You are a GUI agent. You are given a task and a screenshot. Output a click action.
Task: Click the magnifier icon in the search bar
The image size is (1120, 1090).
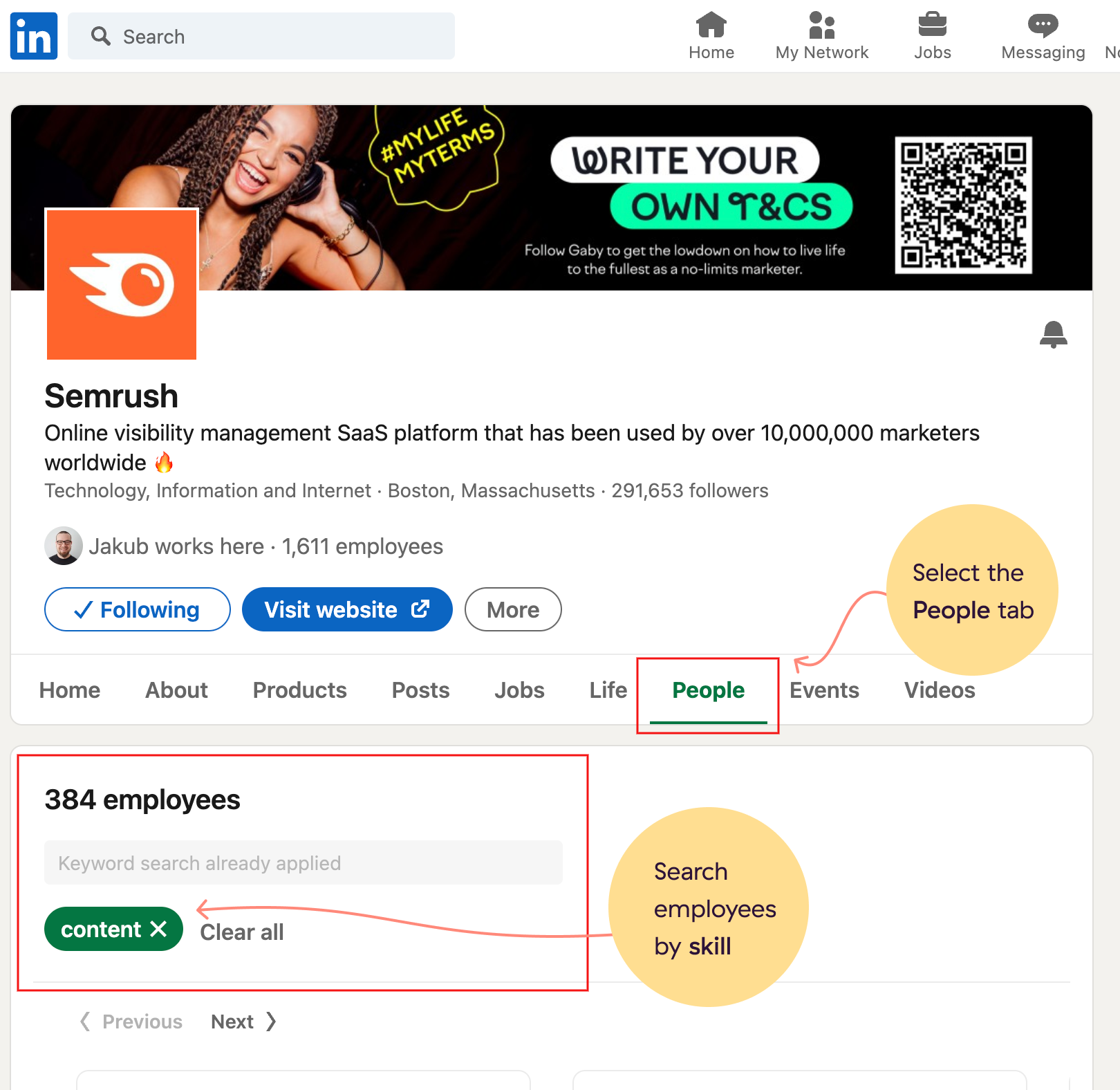click(x=101, y=36)
